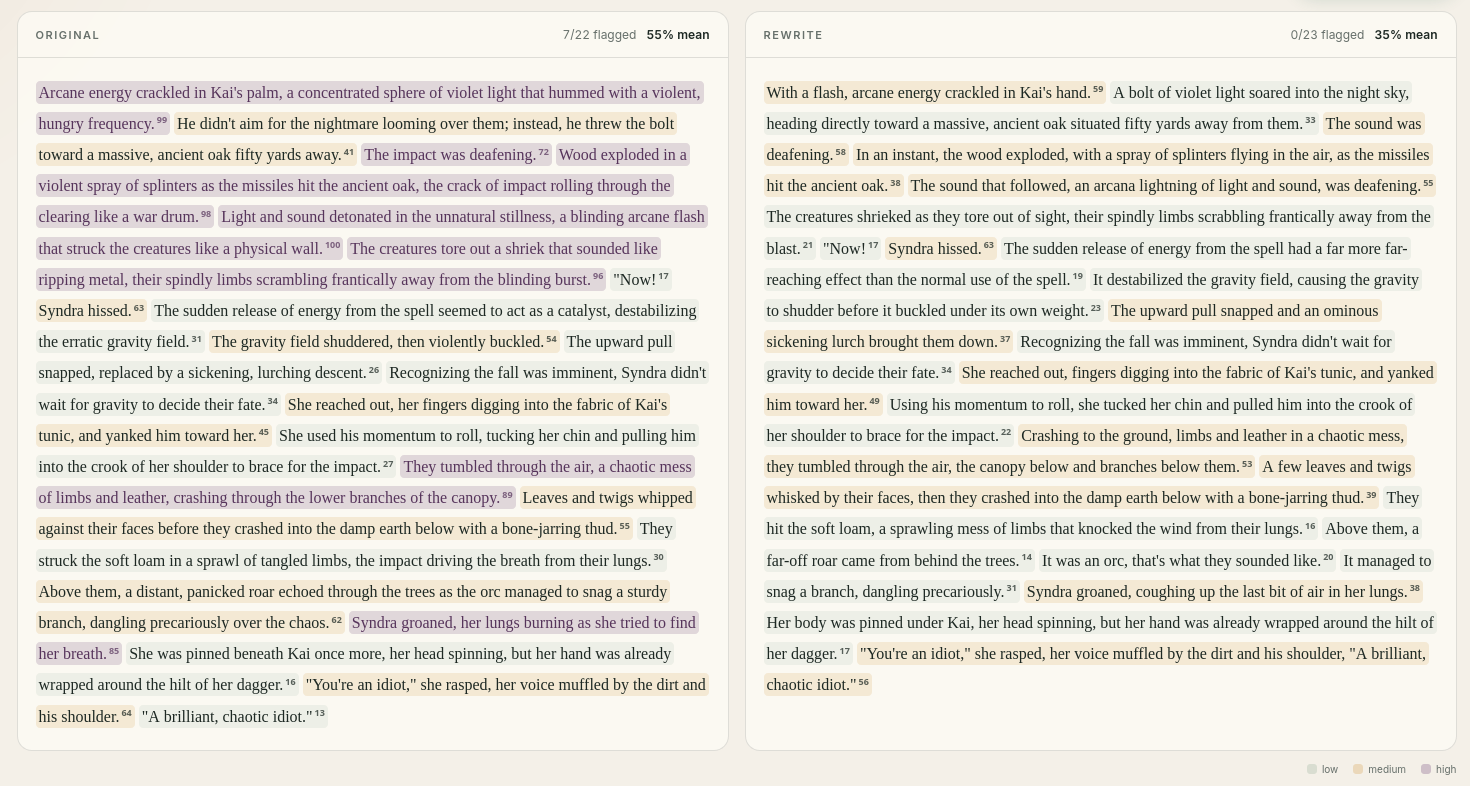The height and width of the screenshot is (786, 1470).
Task: Click the 7/22 flagged count
Action: [x=599, y=35]
